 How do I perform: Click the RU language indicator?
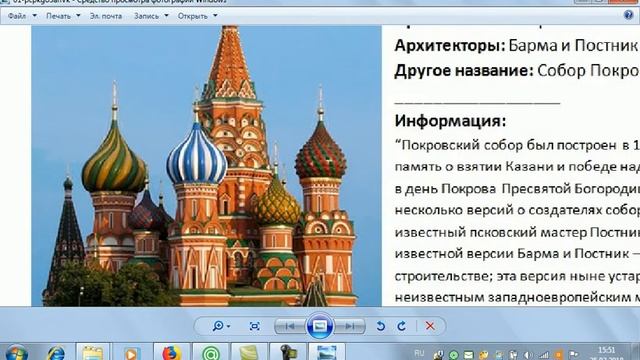point(419,353)
